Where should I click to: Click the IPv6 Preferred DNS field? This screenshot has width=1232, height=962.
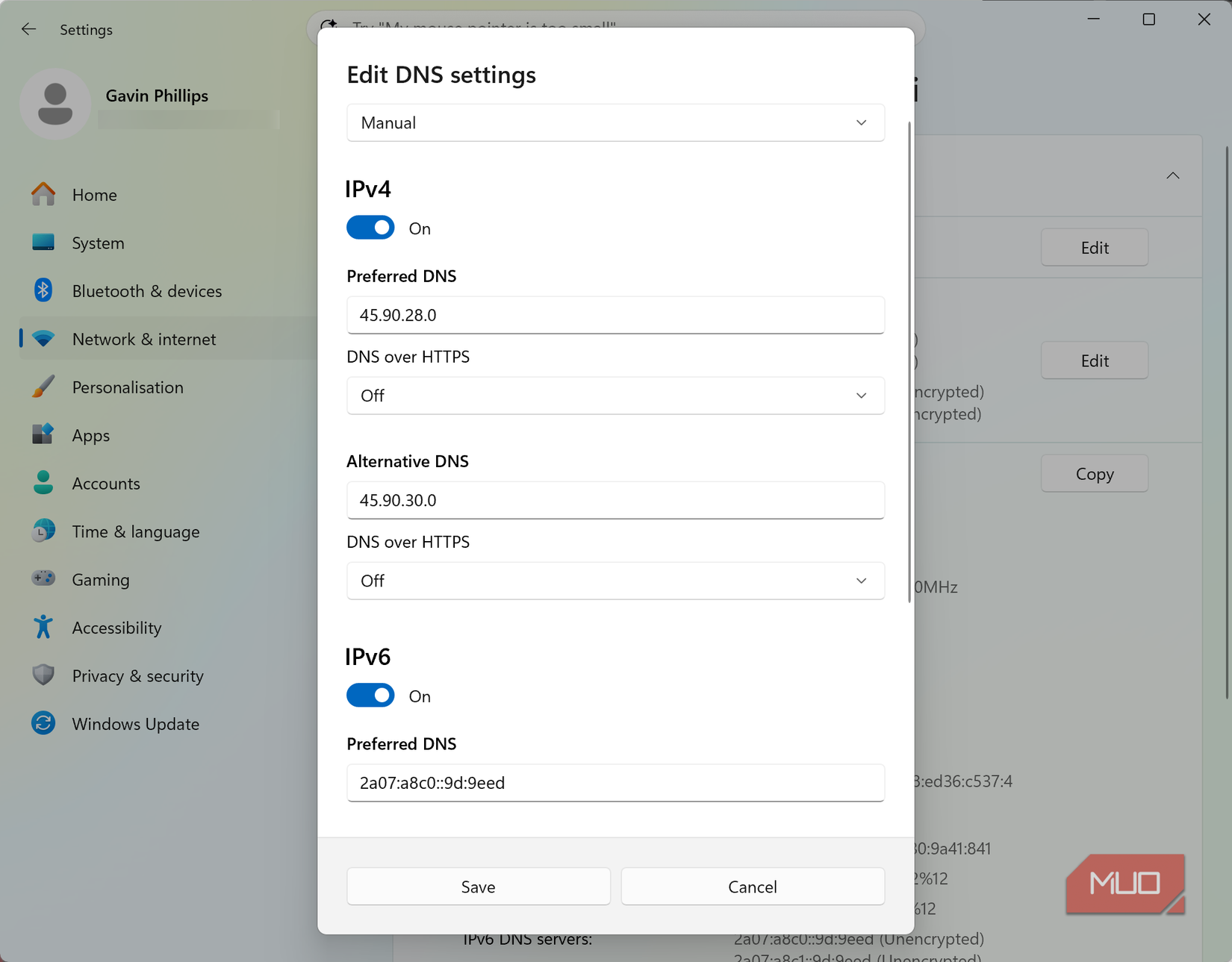(615, 783)
